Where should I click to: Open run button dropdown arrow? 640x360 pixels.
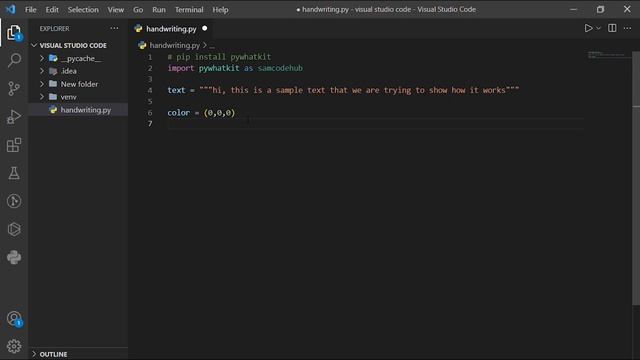(598, 28)
